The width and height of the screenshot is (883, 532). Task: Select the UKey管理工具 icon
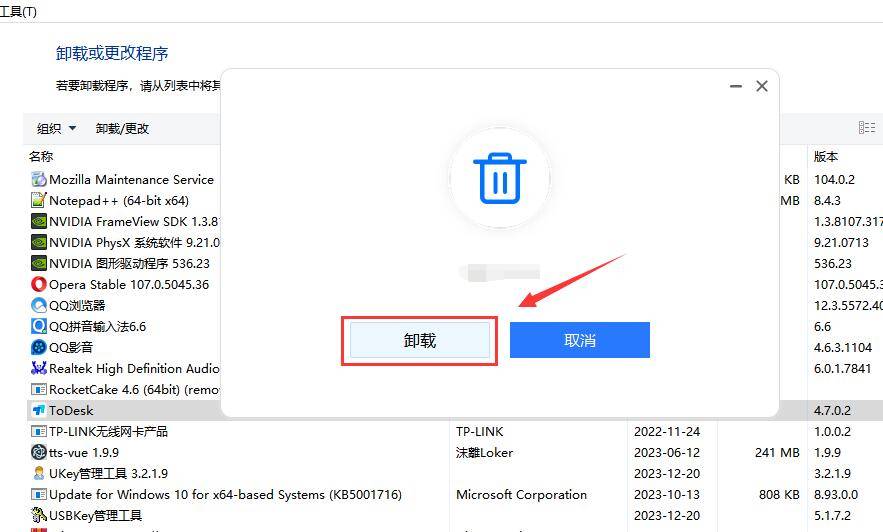[x=38, y=473]
